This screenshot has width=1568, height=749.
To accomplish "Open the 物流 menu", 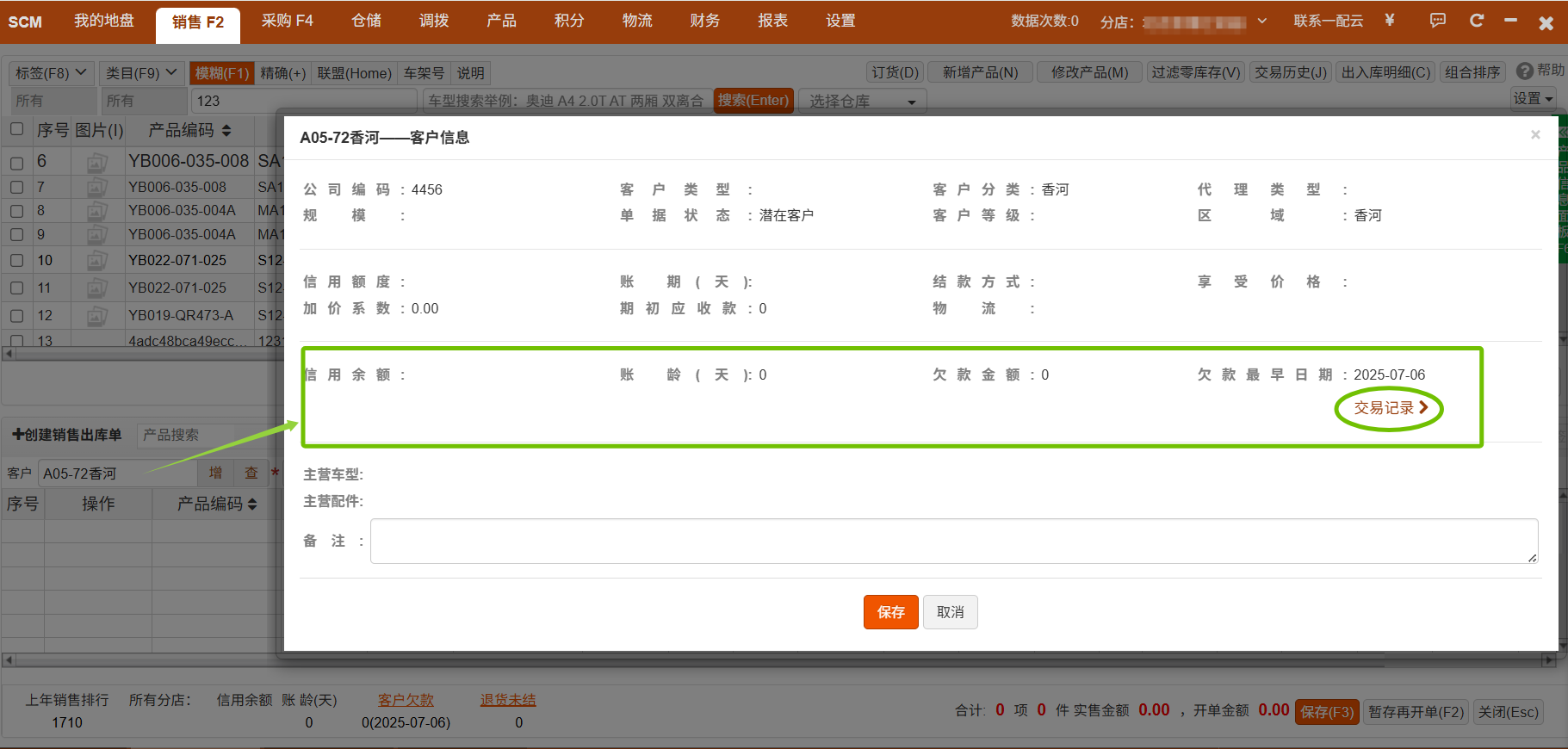I will coord(637,21).
